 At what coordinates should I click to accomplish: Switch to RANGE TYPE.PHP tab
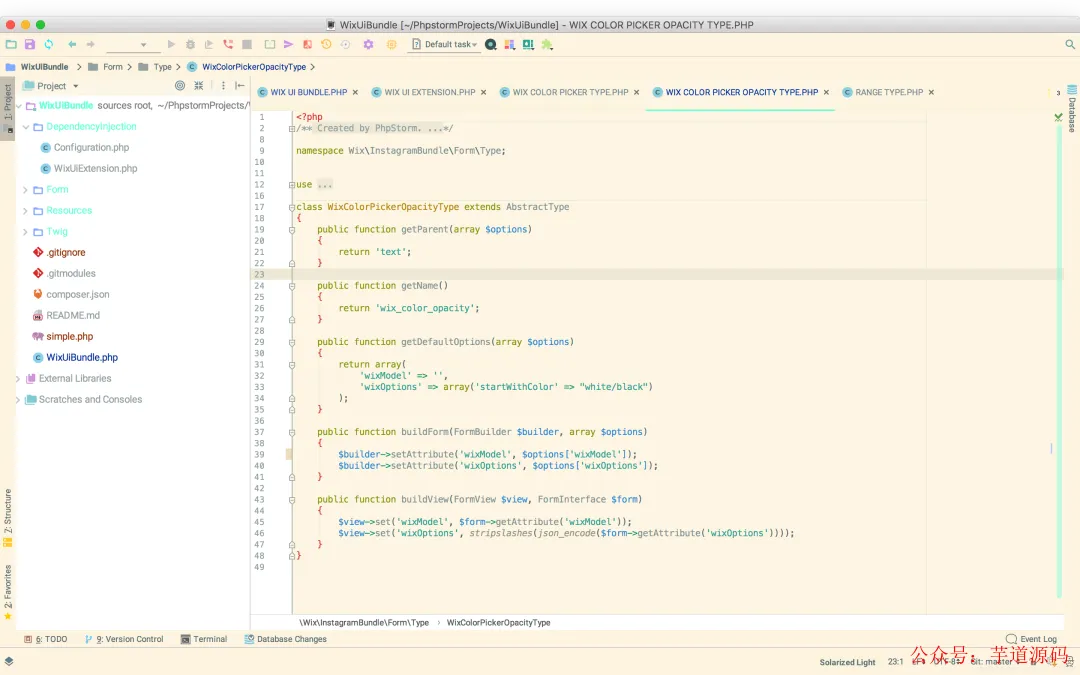pos(888,92)
